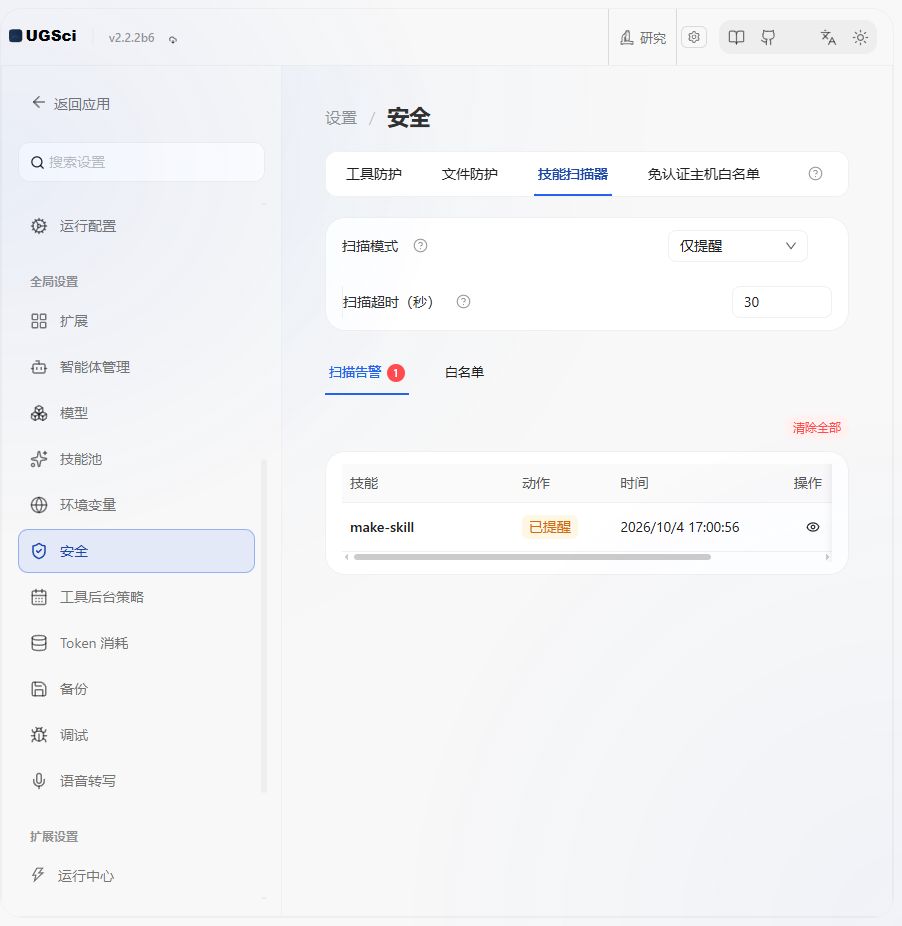902x926 pixels.
Task: Open 智能体管理 in sidebar
Action: coord(136,367)
